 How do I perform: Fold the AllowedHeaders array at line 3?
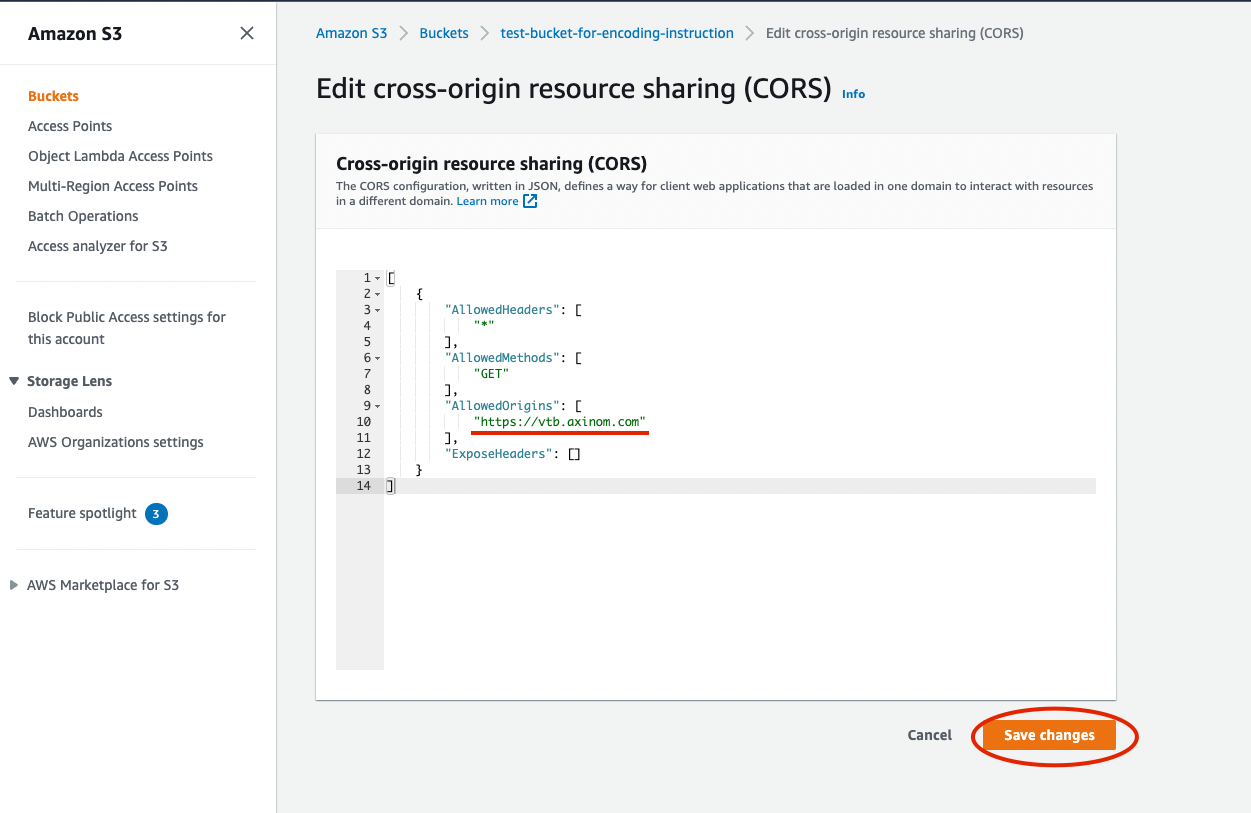click(377, 310)
